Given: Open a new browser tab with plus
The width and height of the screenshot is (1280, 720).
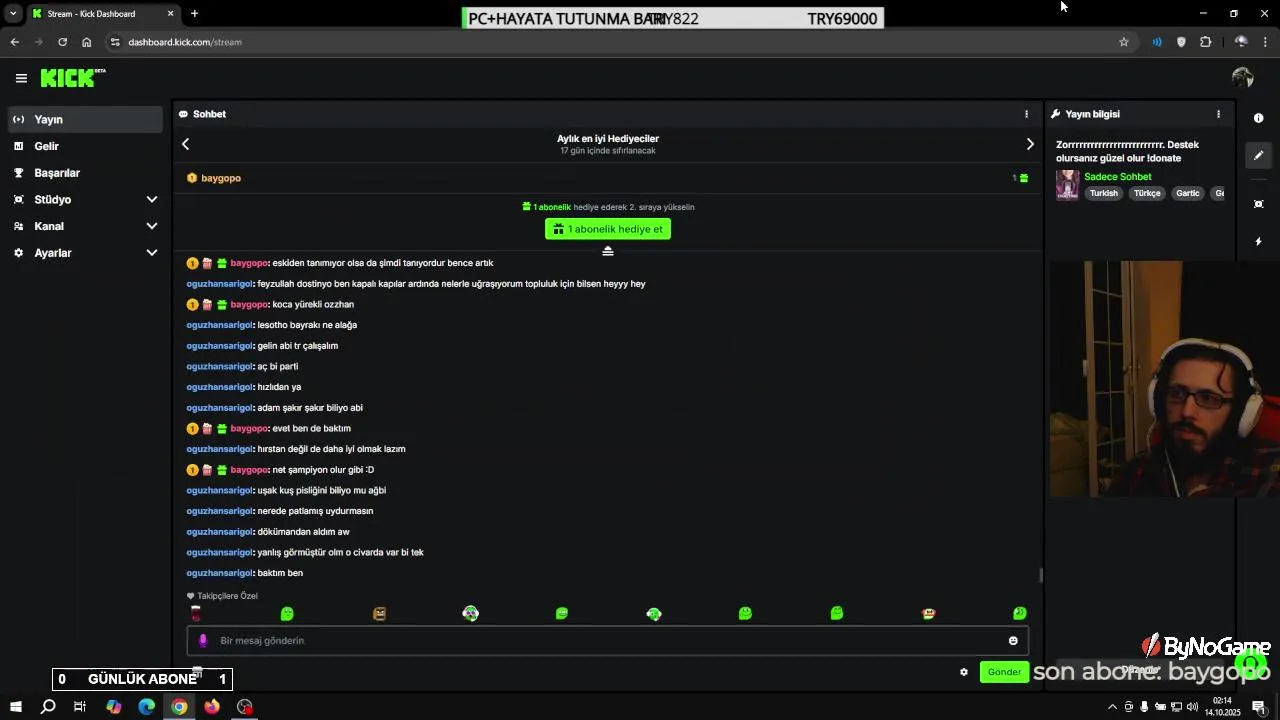Looking at the screenshot, I should pyautogui.click(x=194, y=13).
